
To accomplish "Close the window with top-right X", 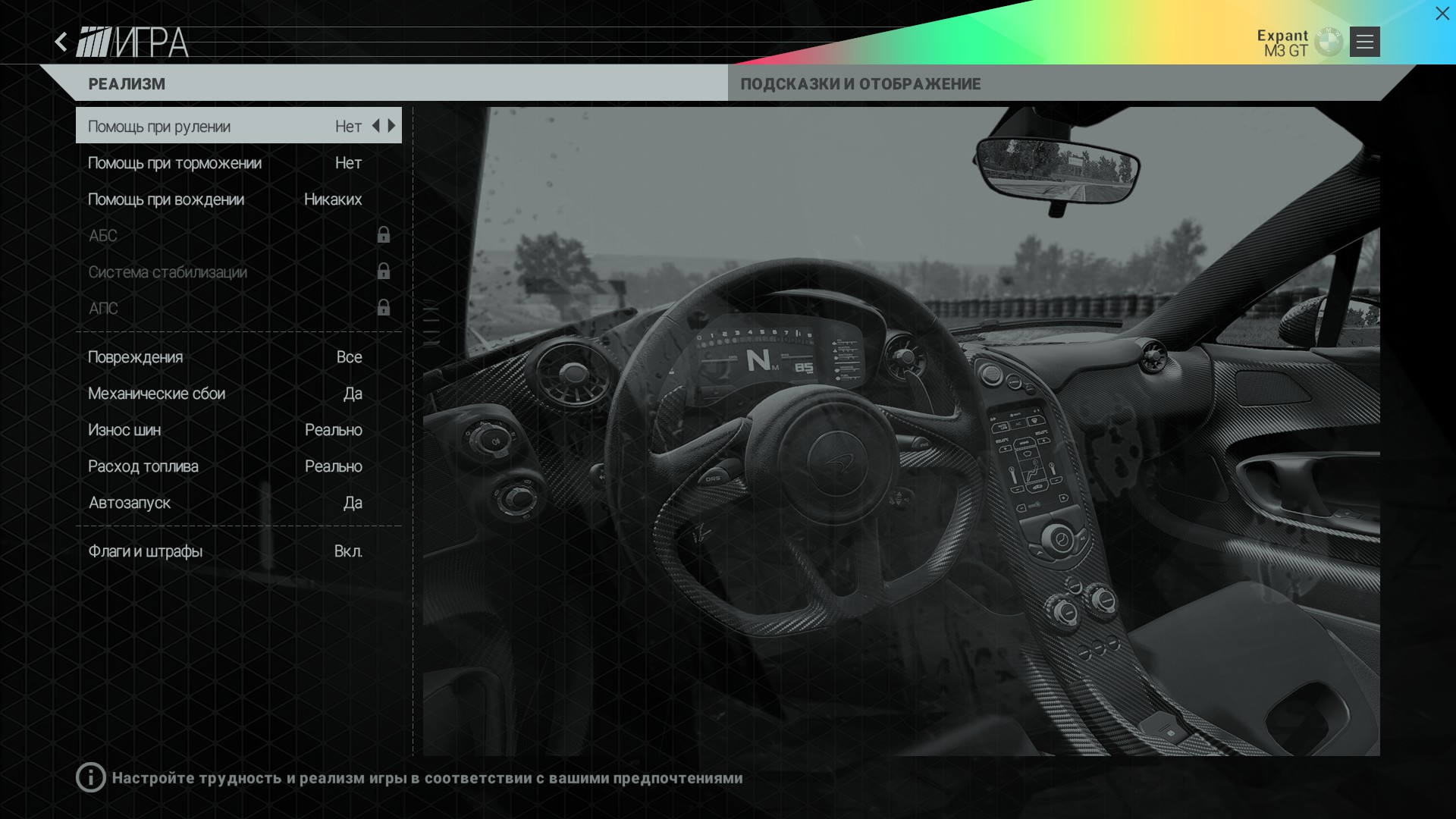I will pyautogui.click(x=1442, y=14).
